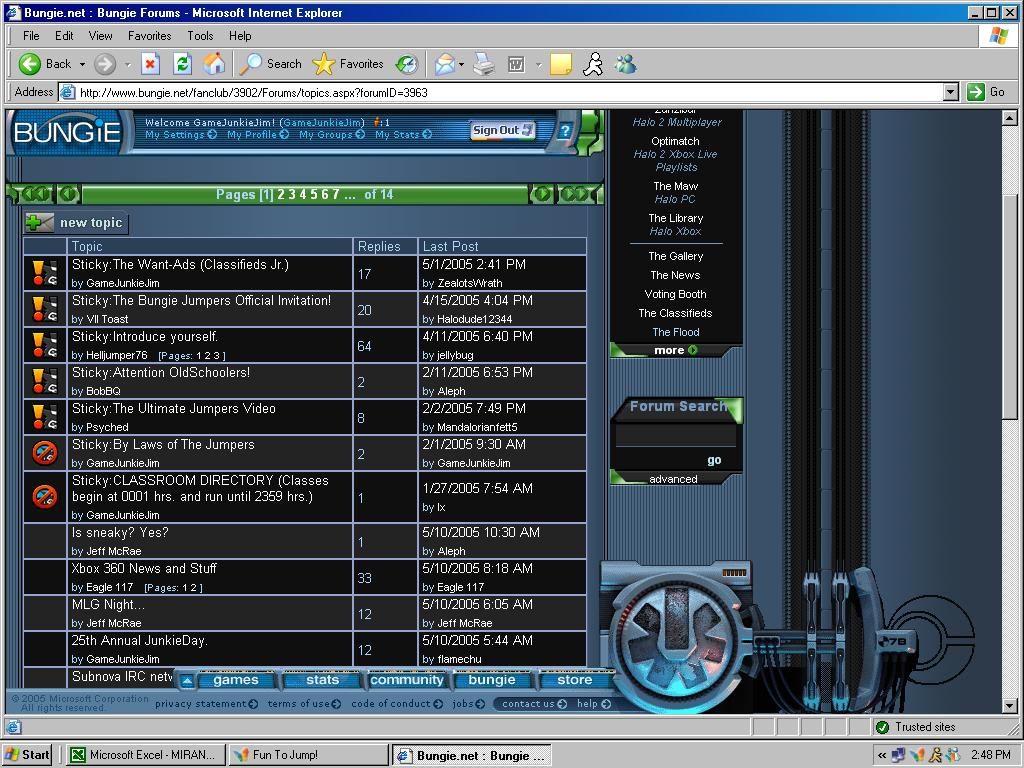Click the Favorites star icon
The image size is (1024, 768).
pos(323,64)
